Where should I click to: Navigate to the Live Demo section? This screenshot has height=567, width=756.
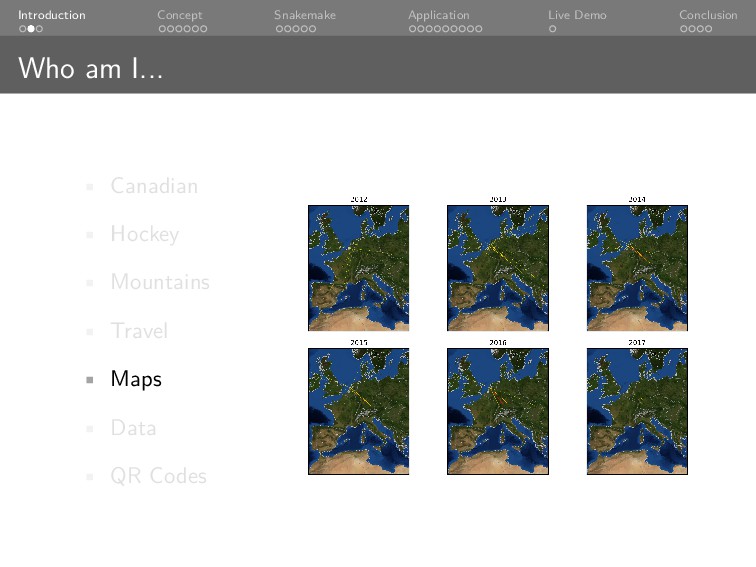577,15
